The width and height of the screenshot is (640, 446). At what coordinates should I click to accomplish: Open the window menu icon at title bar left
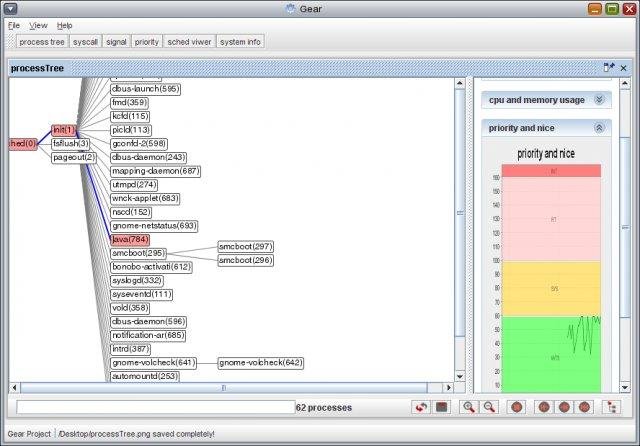(10, 8)
